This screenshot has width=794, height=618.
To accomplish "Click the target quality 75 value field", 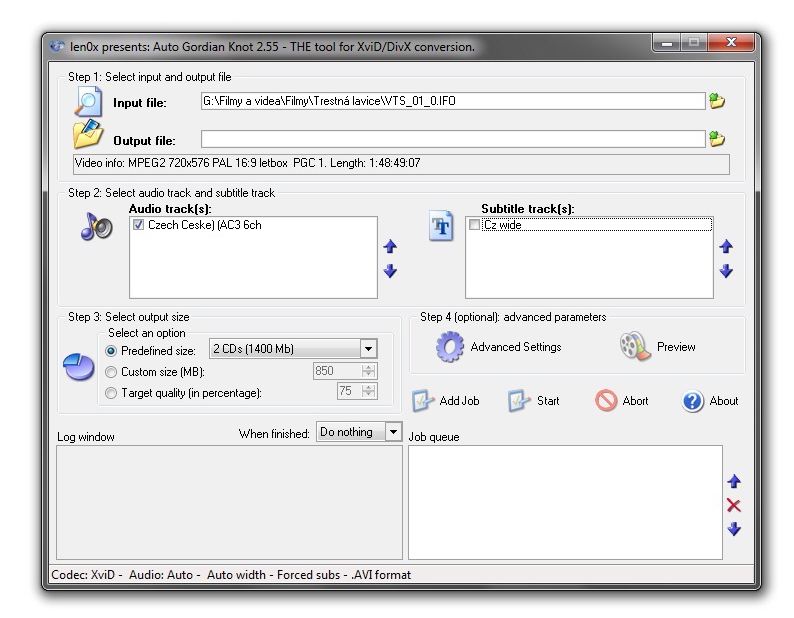I will pyautogui.click(x=350, y=391).
